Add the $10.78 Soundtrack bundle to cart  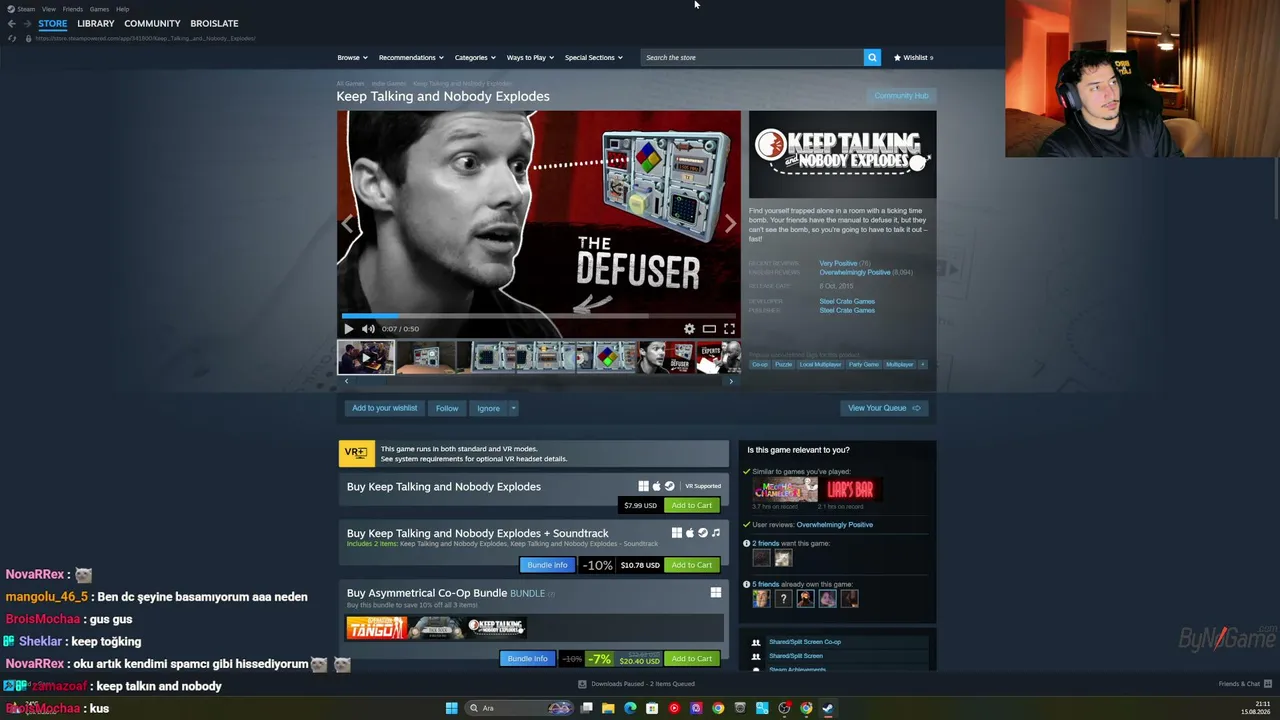click(x=692, y=565)
